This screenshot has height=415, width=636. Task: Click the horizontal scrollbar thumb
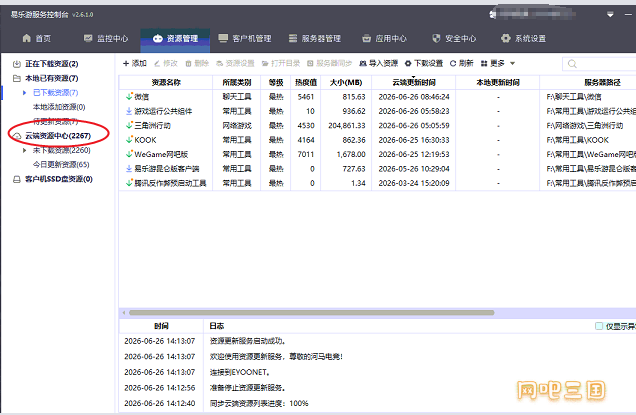(x=312, y=313)
